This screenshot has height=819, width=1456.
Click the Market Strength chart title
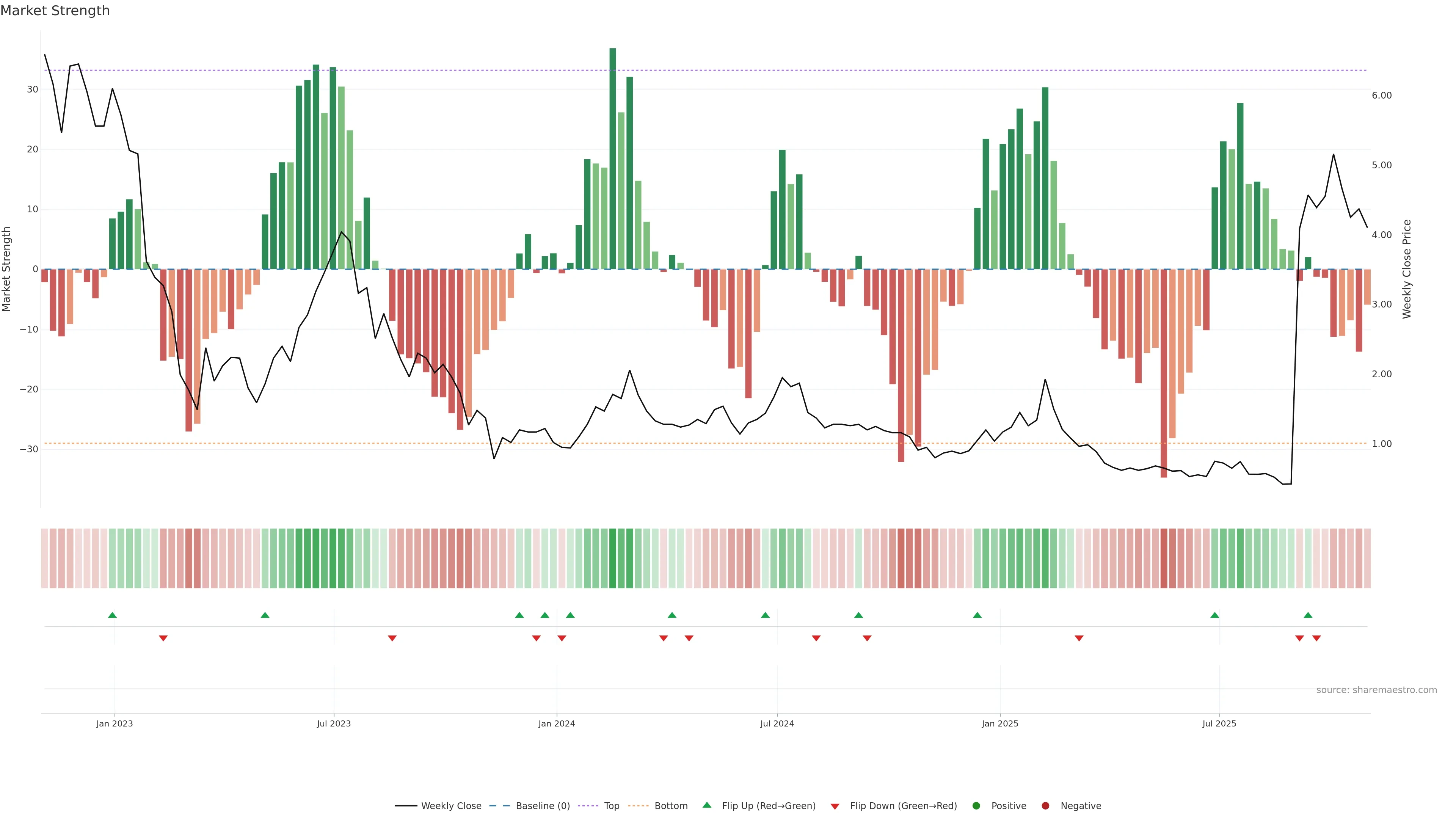coord(55,11)
